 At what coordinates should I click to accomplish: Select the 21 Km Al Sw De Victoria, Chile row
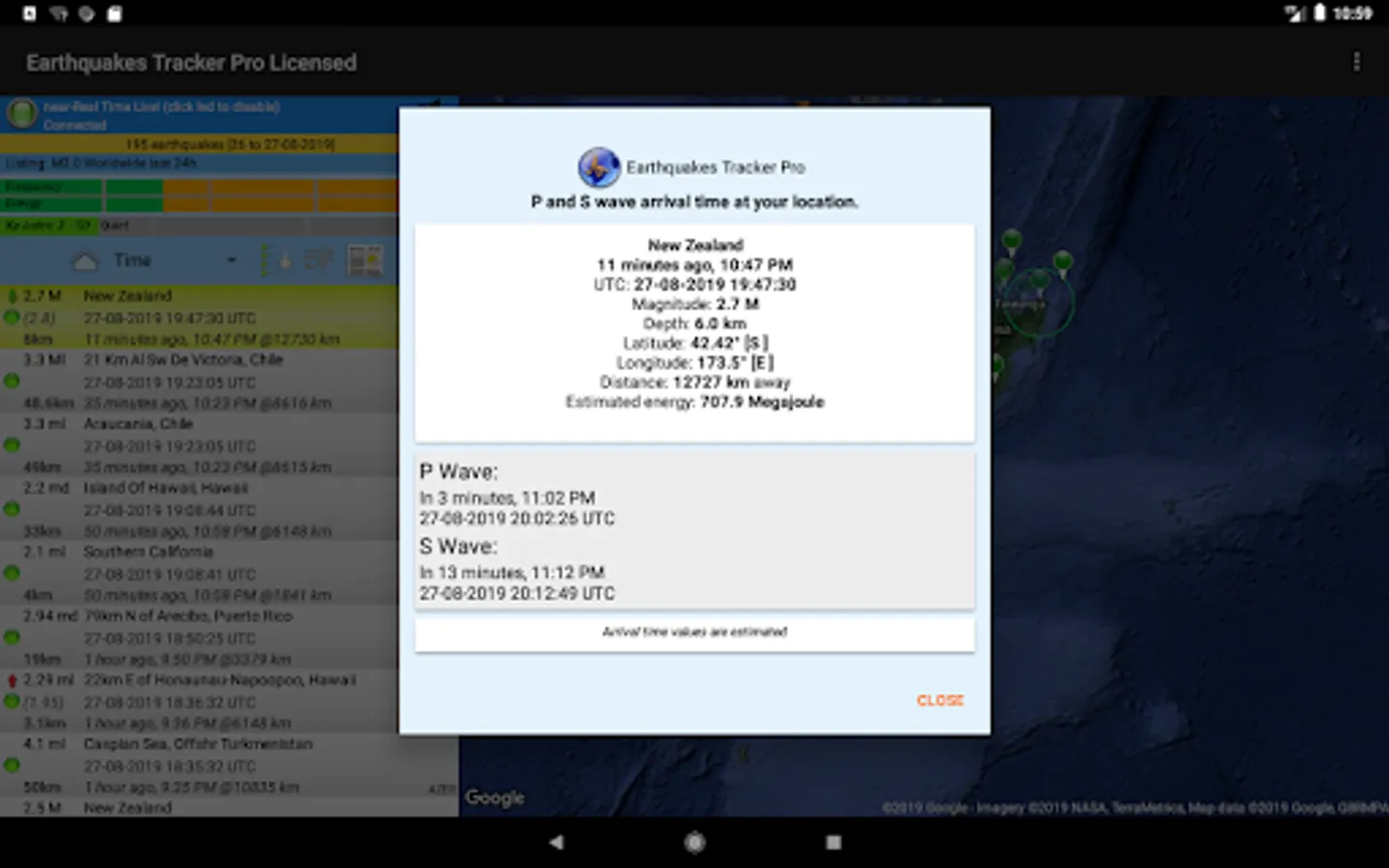199,381
